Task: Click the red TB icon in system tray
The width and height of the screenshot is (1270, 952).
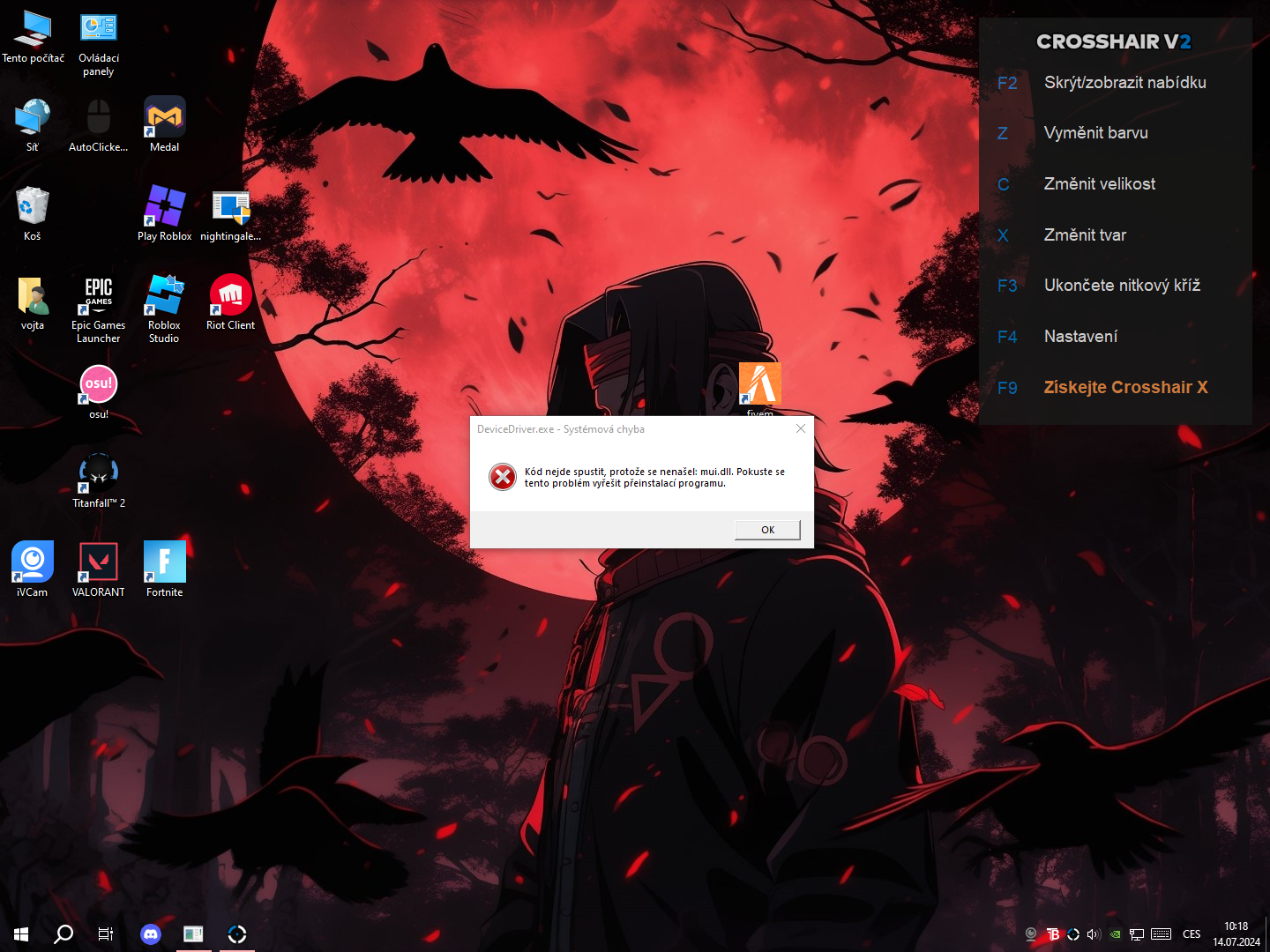Action: (x=1053, y=934)
